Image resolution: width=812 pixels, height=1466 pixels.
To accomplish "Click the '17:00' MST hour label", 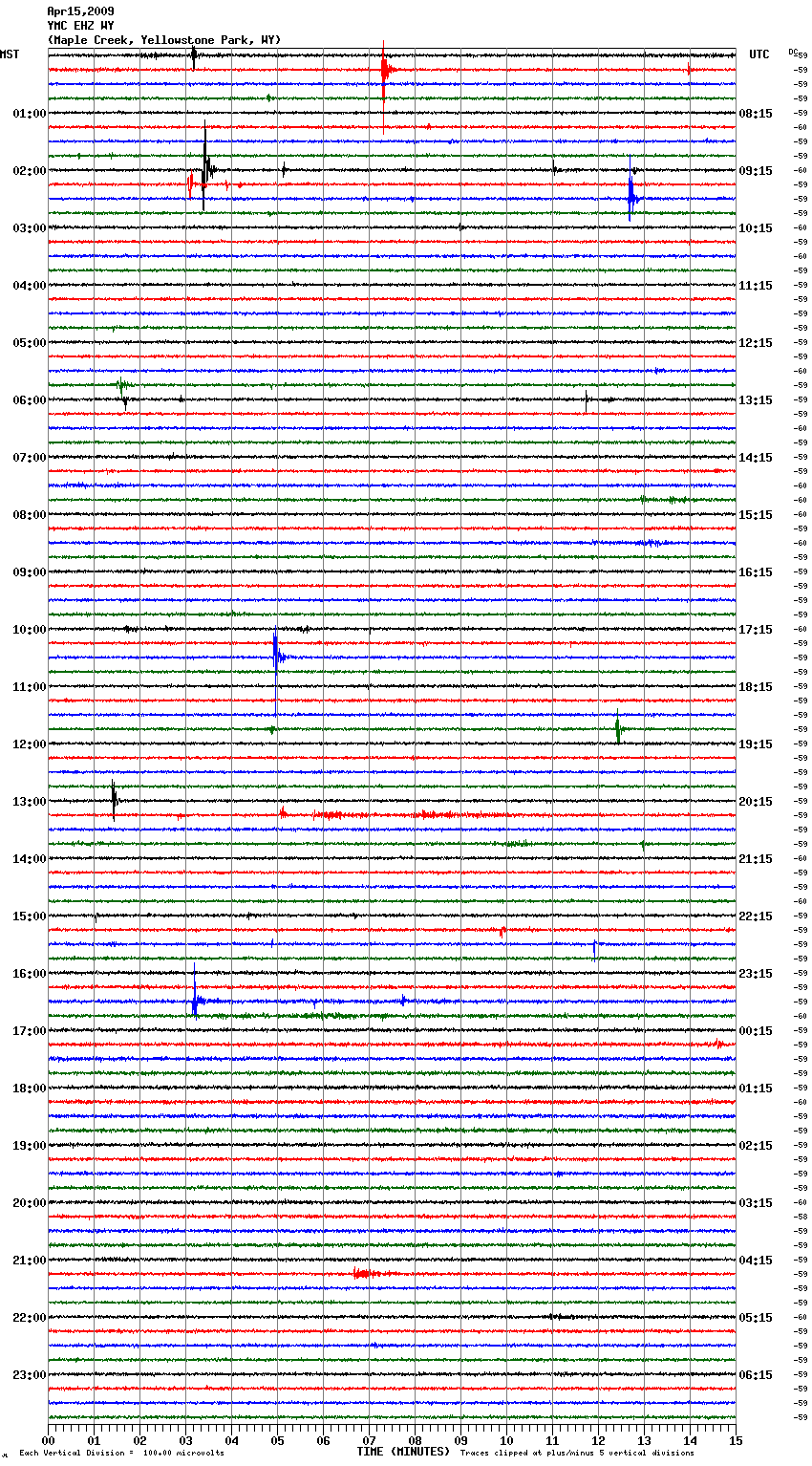I will (x=30, y=1031).
